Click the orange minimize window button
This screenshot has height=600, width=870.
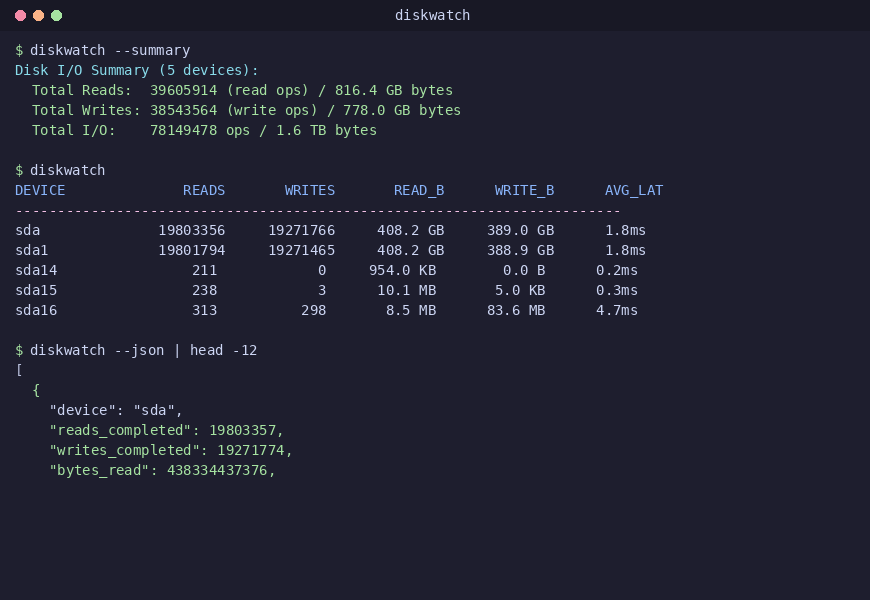pos(38,16)
